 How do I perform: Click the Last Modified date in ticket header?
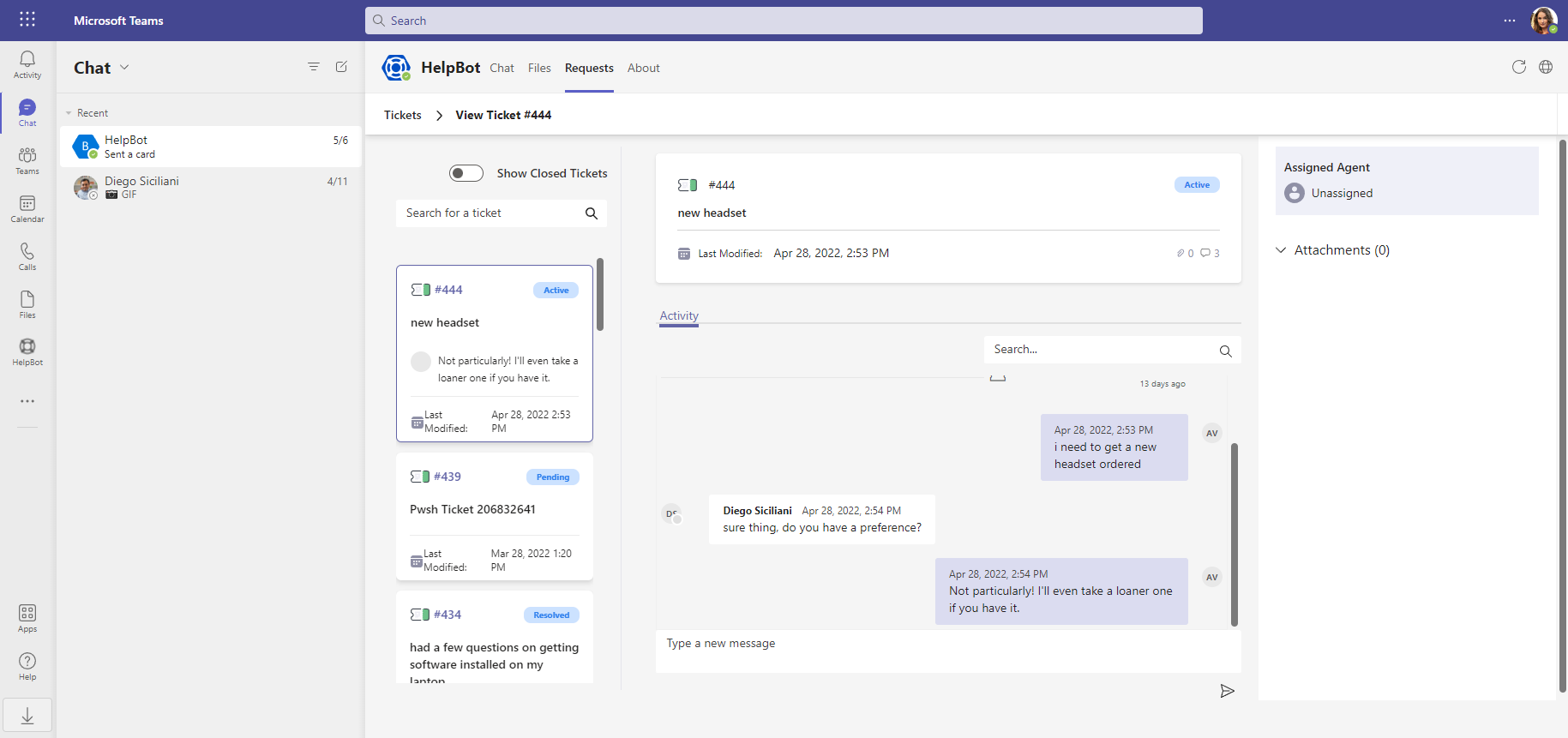click(x=831, y=254)
